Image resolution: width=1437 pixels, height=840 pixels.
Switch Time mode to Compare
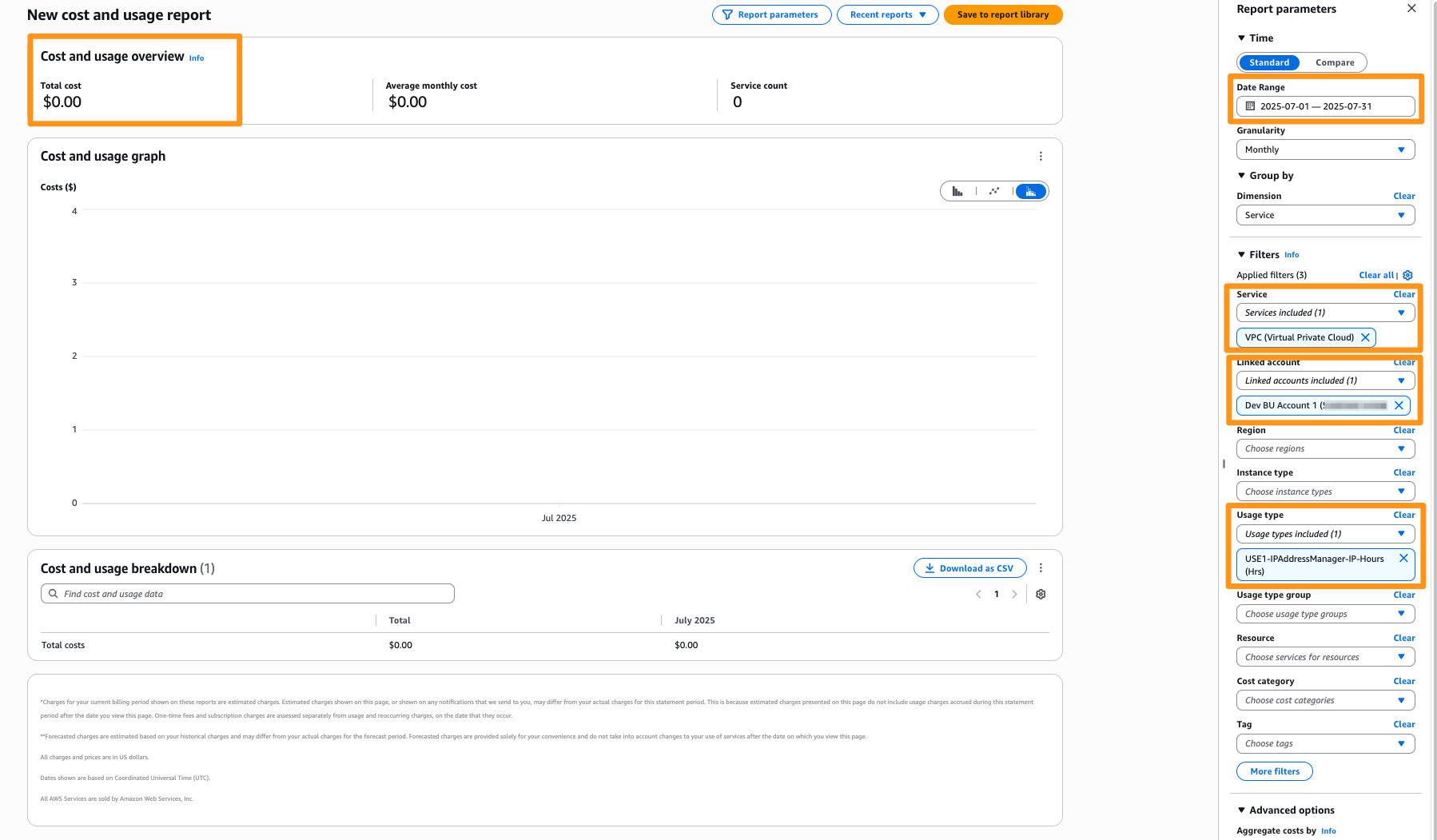coord(1334,62)
